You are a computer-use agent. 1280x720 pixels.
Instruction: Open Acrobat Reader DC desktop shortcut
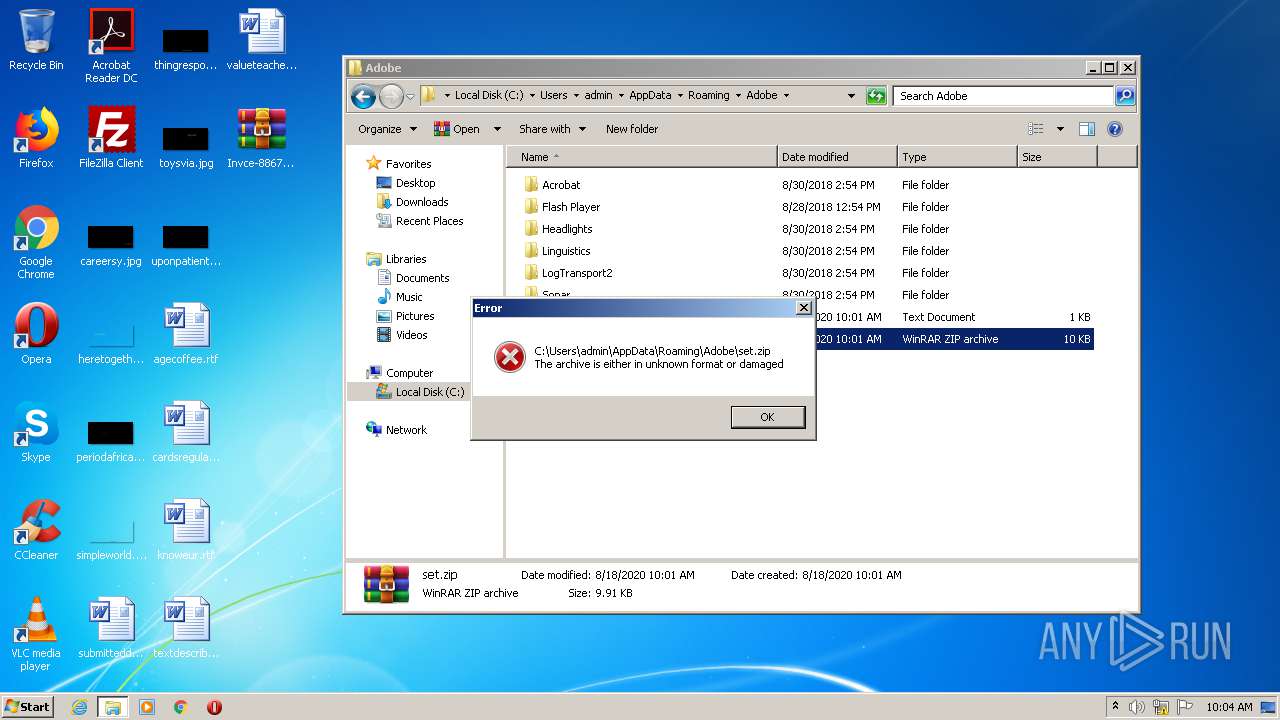pyautogui.click(x=111, y=46)
